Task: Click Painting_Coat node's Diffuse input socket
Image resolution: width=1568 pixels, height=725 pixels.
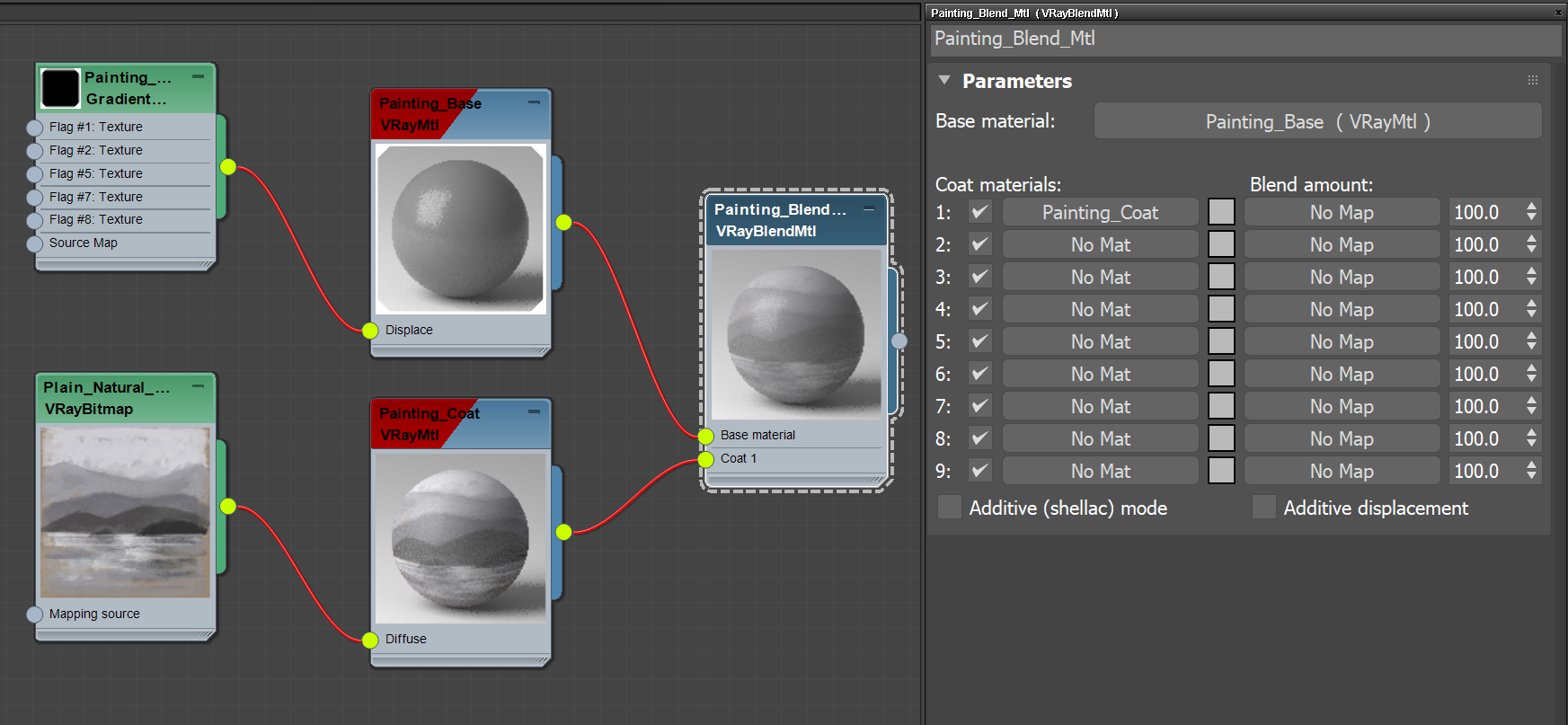Action: coord(370,640)
